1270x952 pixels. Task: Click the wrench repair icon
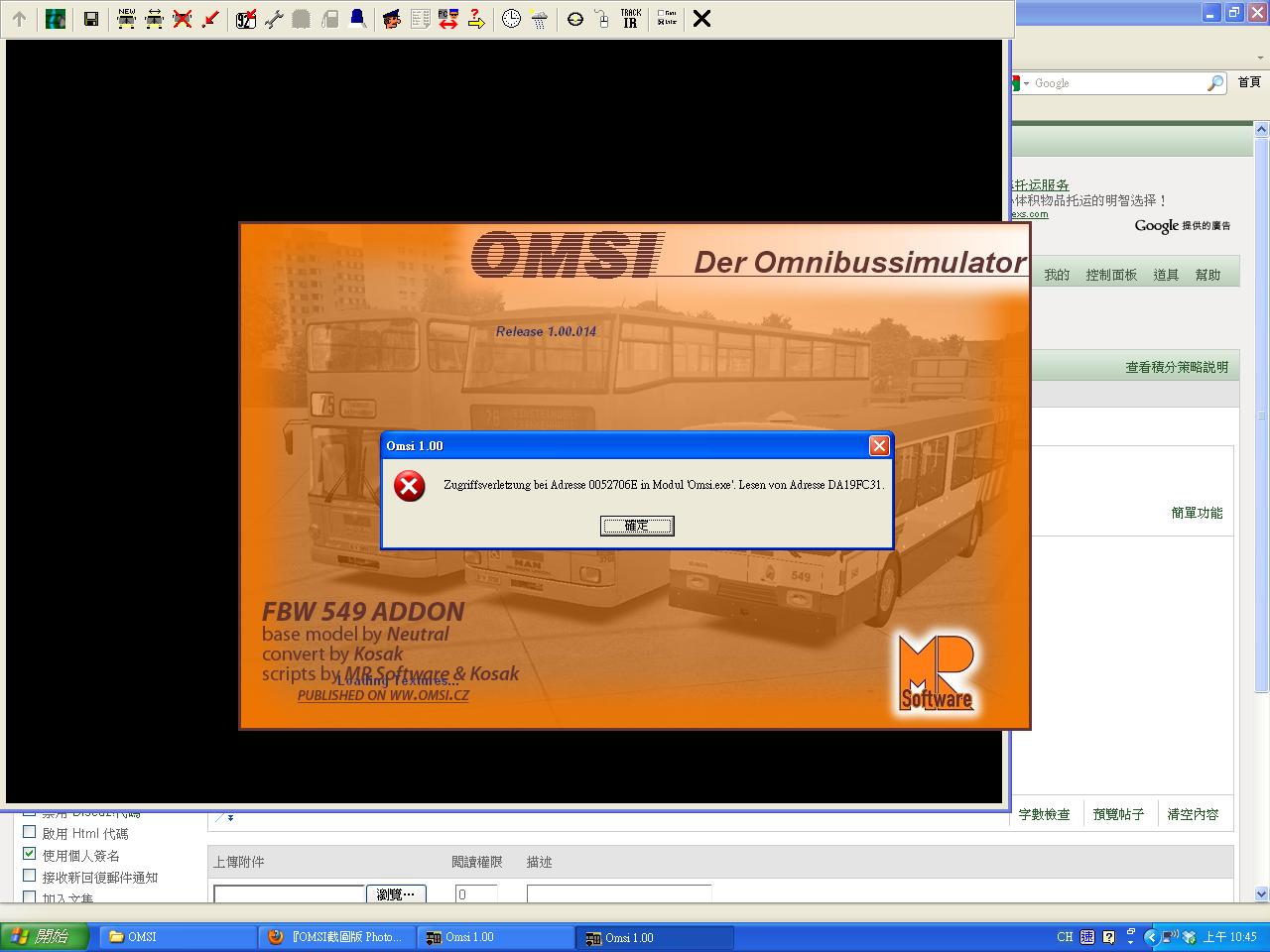[274, 19]
